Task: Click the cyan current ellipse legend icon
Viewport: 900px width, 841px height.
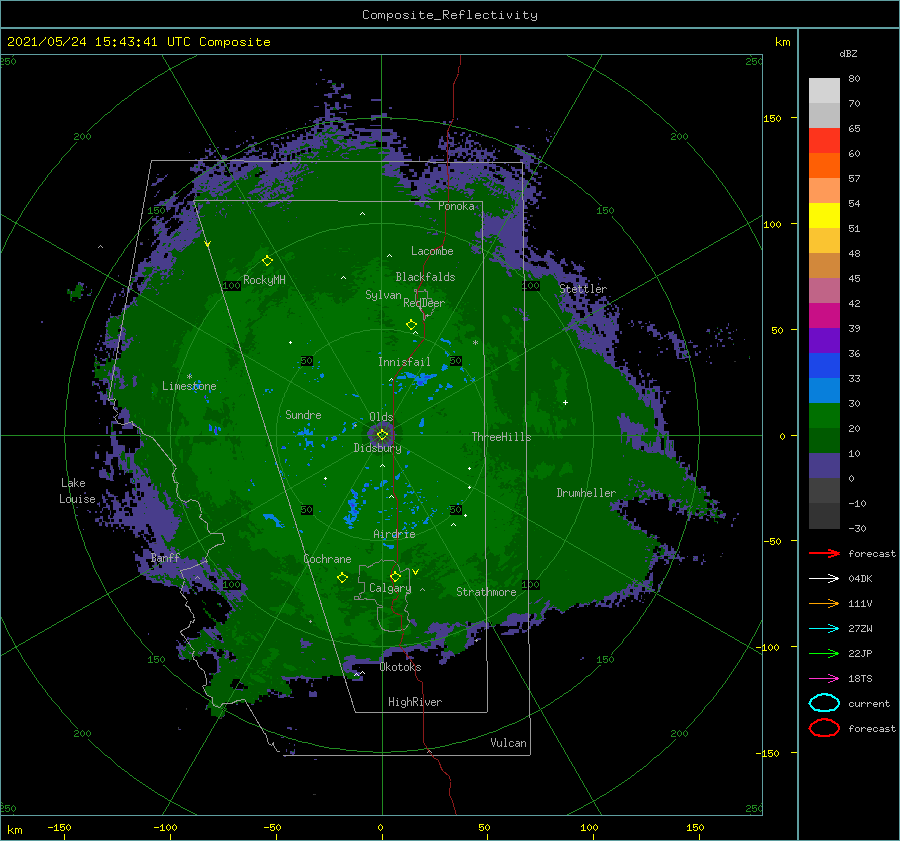Action: click(x=824, y=703)
